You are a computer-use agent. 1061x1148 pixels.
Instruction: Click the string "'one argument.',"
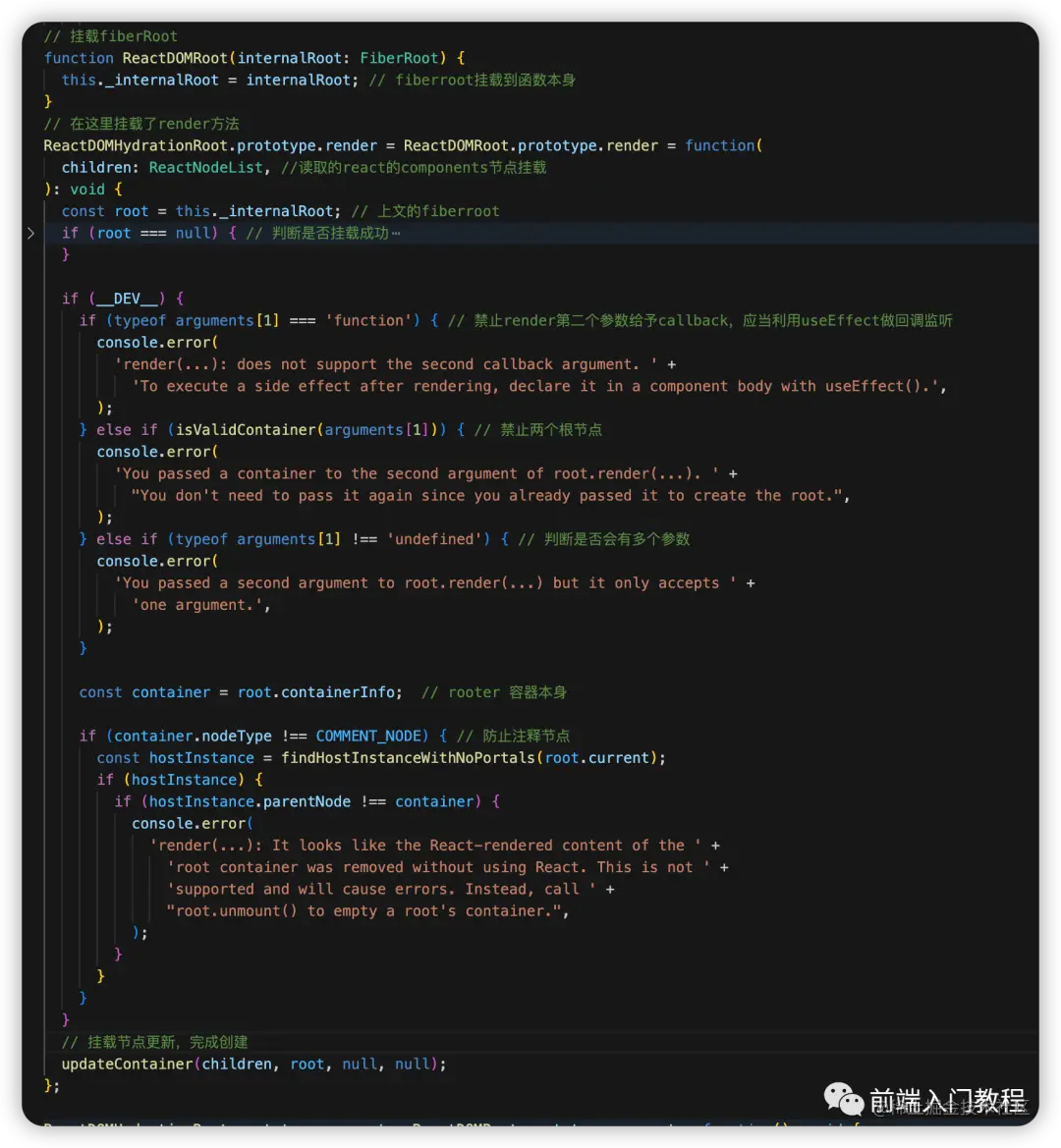pyautogui.click(x=201, y=605)
